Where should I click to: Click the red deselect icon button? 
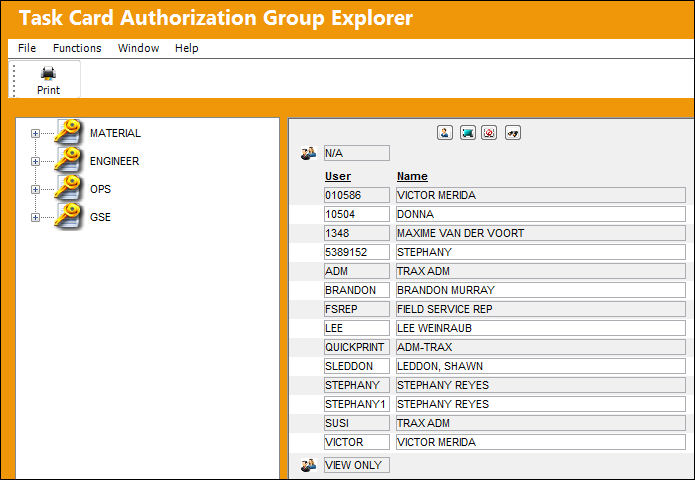[x=489, y=133]
